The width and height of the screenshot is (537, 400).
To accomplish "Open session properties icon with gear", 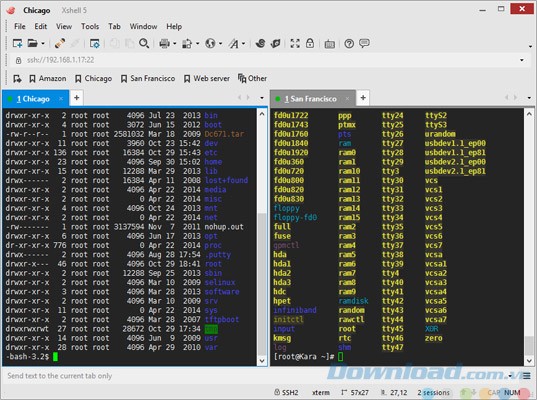I will 95,43.
